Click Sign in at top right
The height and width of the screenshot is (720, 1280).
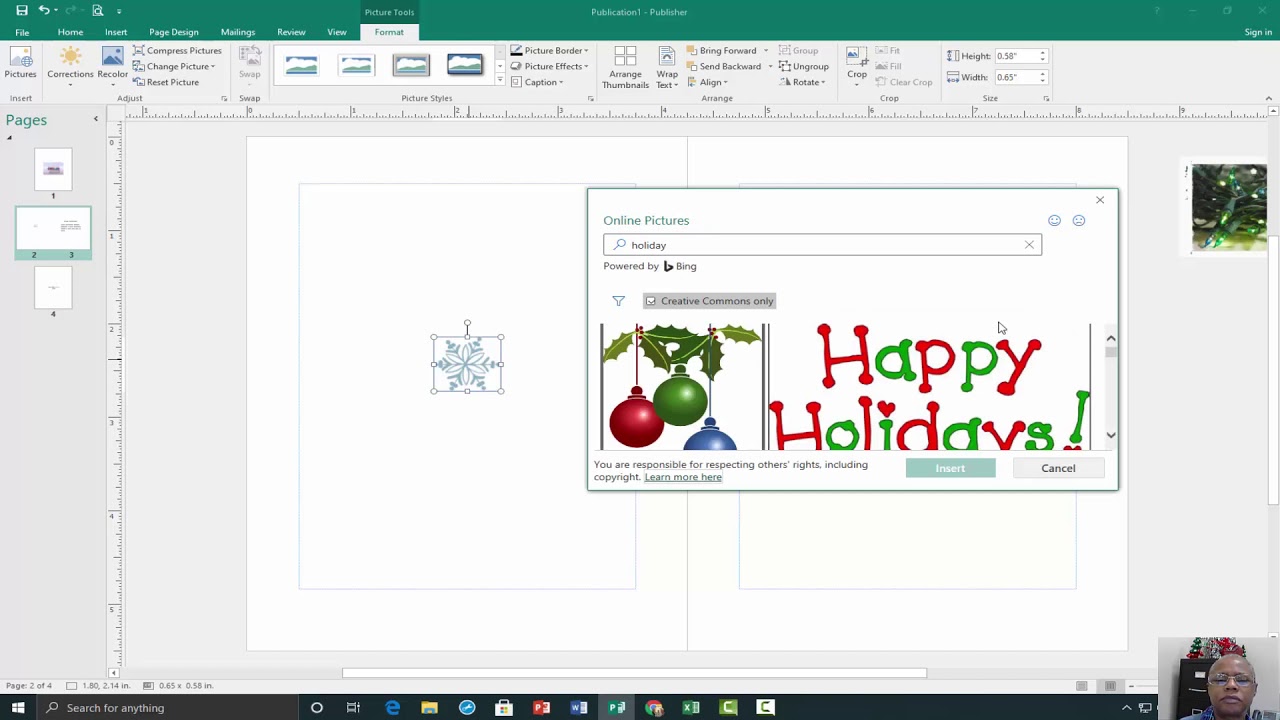click(x=1258, y=32)
